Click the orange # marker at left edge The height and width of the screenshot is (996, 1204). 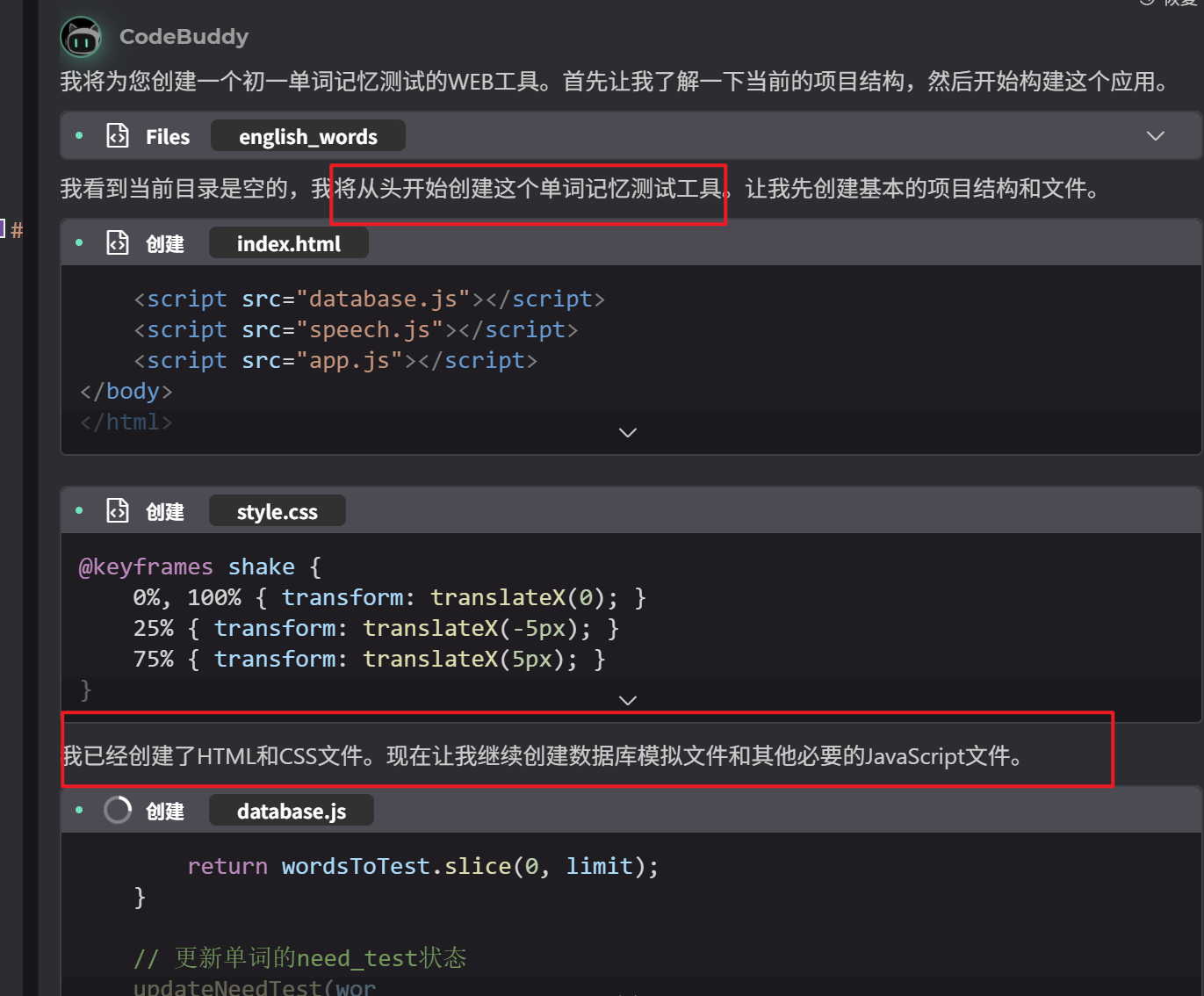(x=17, y=231)
